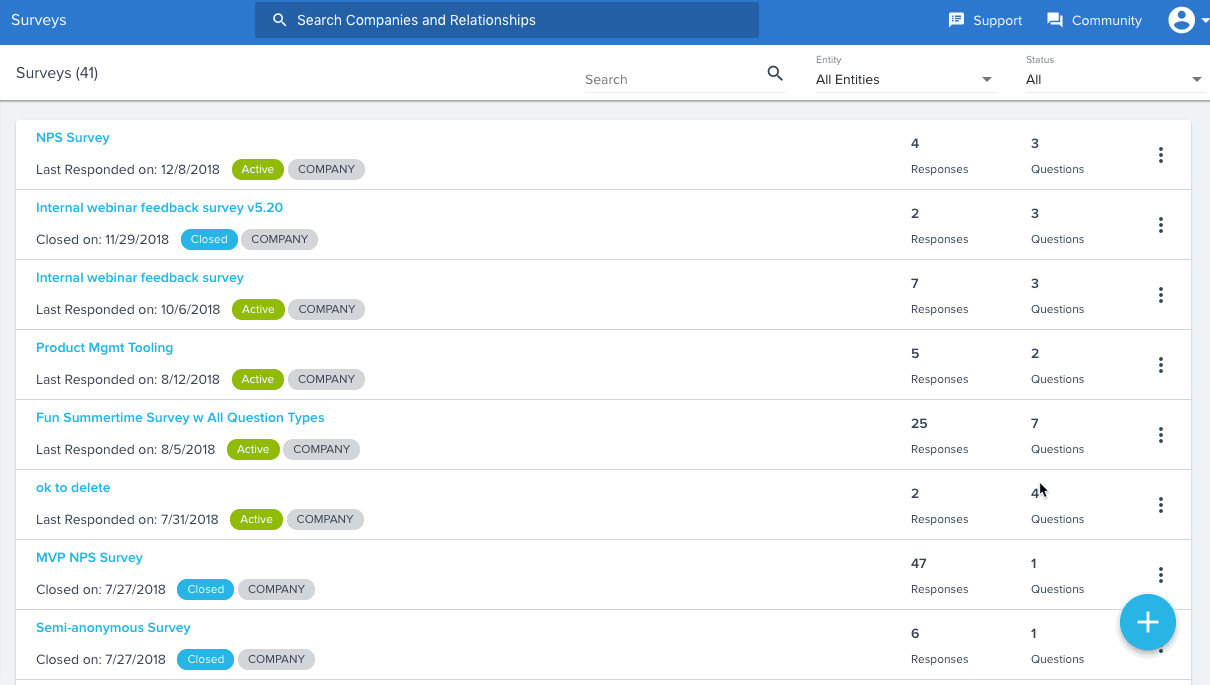Viewport: 1210px width, 685px height.
Task: Open the Fun Summertime Survey w All Question Types
Action: point(180,417)
